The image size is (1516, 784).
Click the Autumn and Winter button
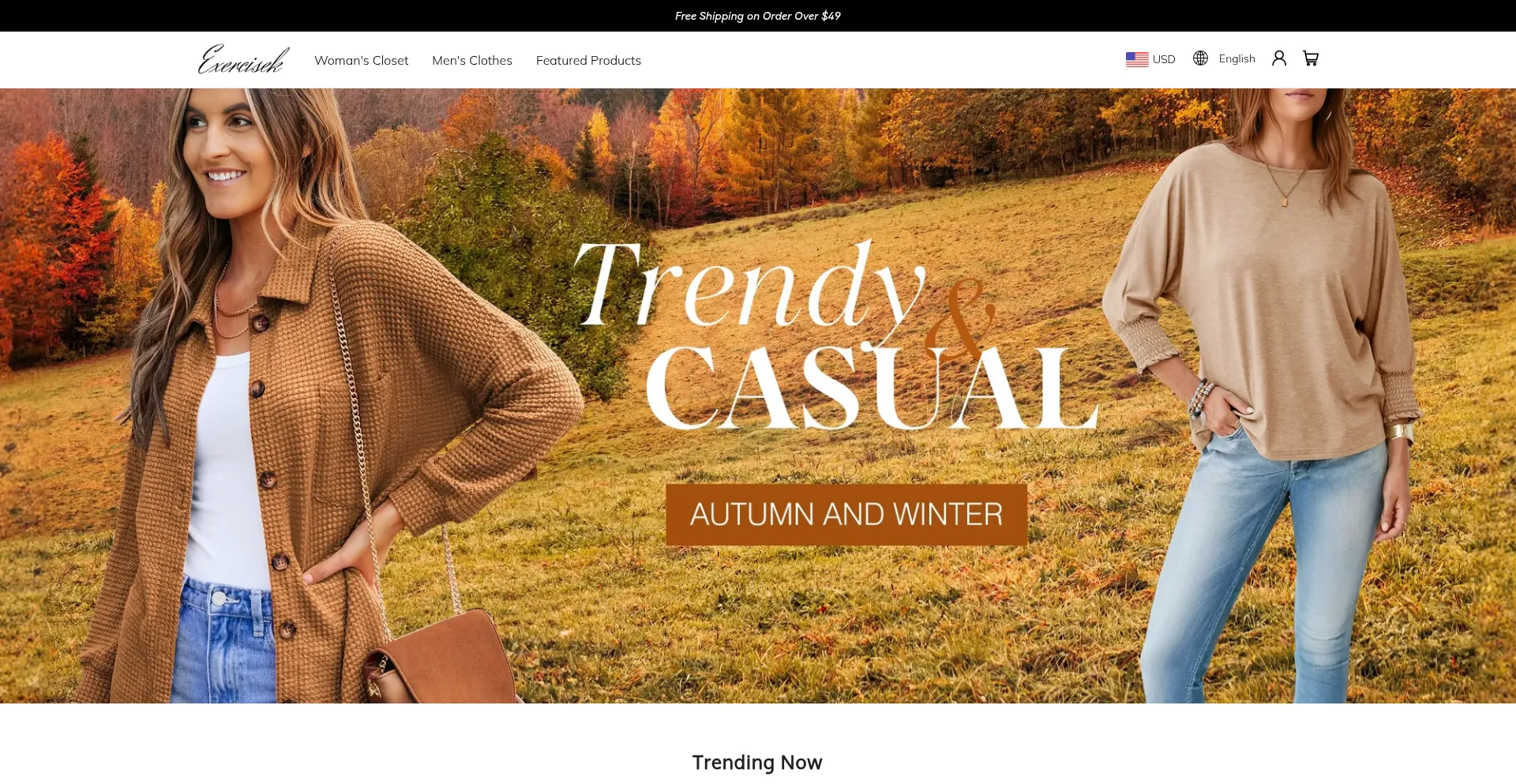coord(846,515)
